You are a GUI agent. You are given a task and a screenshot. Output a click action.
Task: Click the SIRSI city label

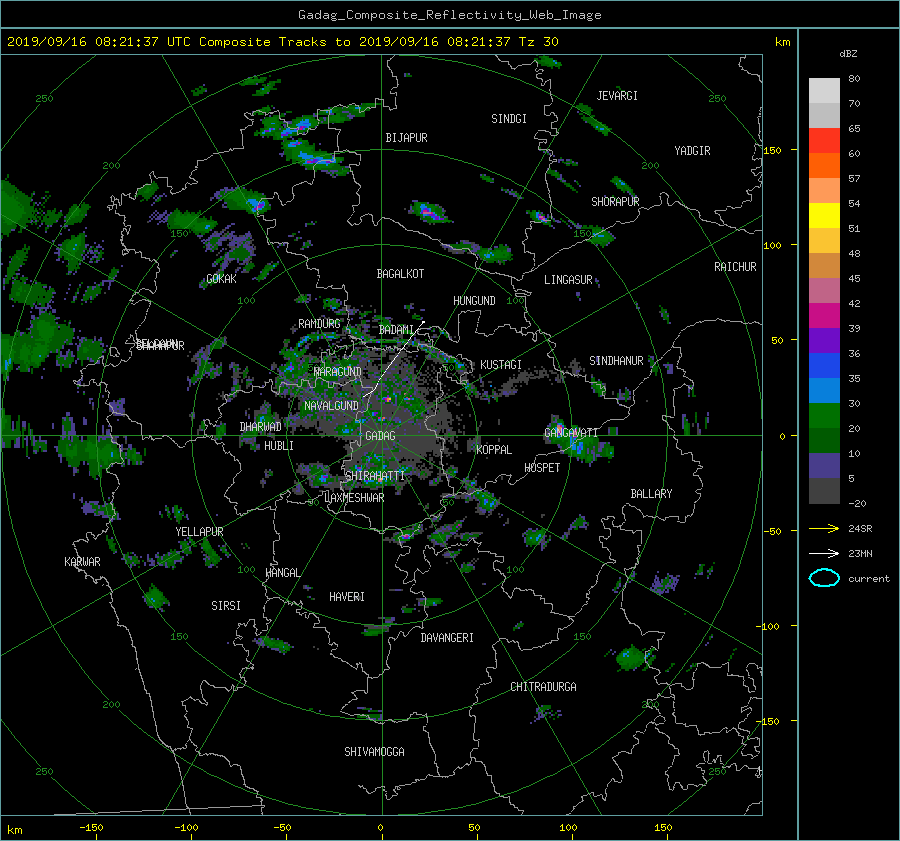226,606
